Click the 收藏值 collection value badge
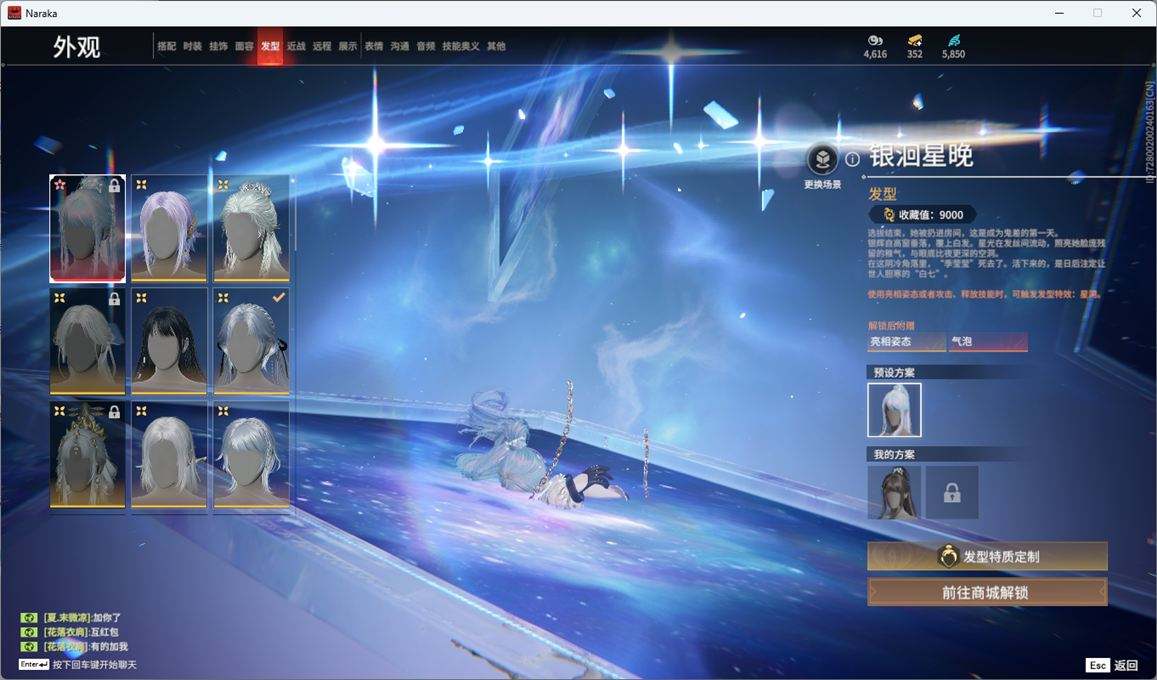Viewport: 1157px width, 680px height. (x=922, y=215)
